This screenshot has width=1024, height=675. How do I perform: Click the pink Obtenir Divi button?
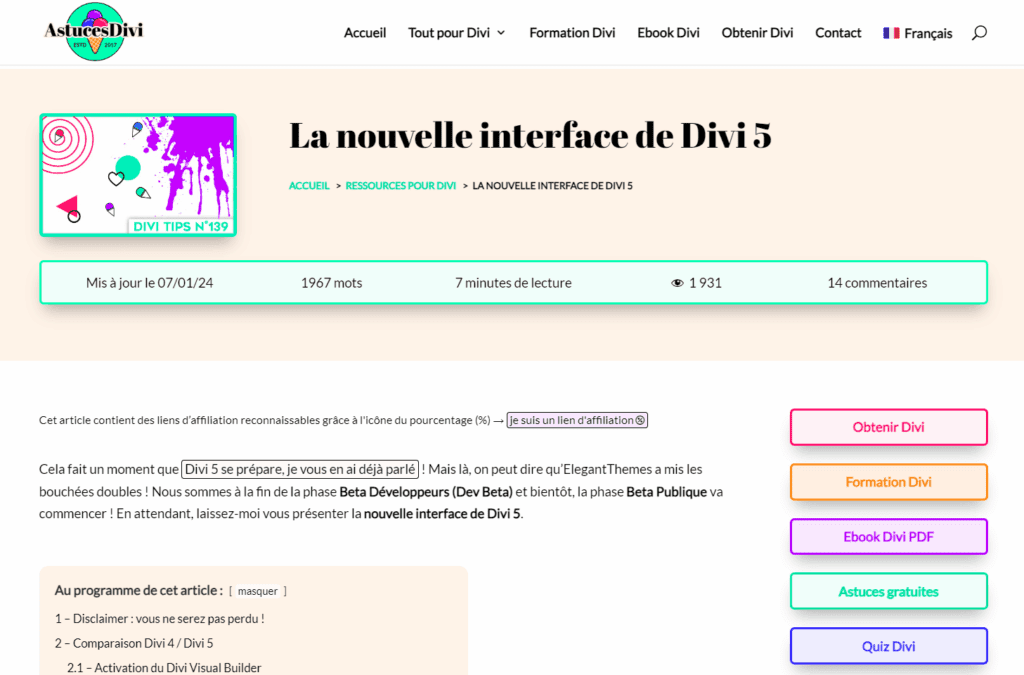(x=888, y=427)
